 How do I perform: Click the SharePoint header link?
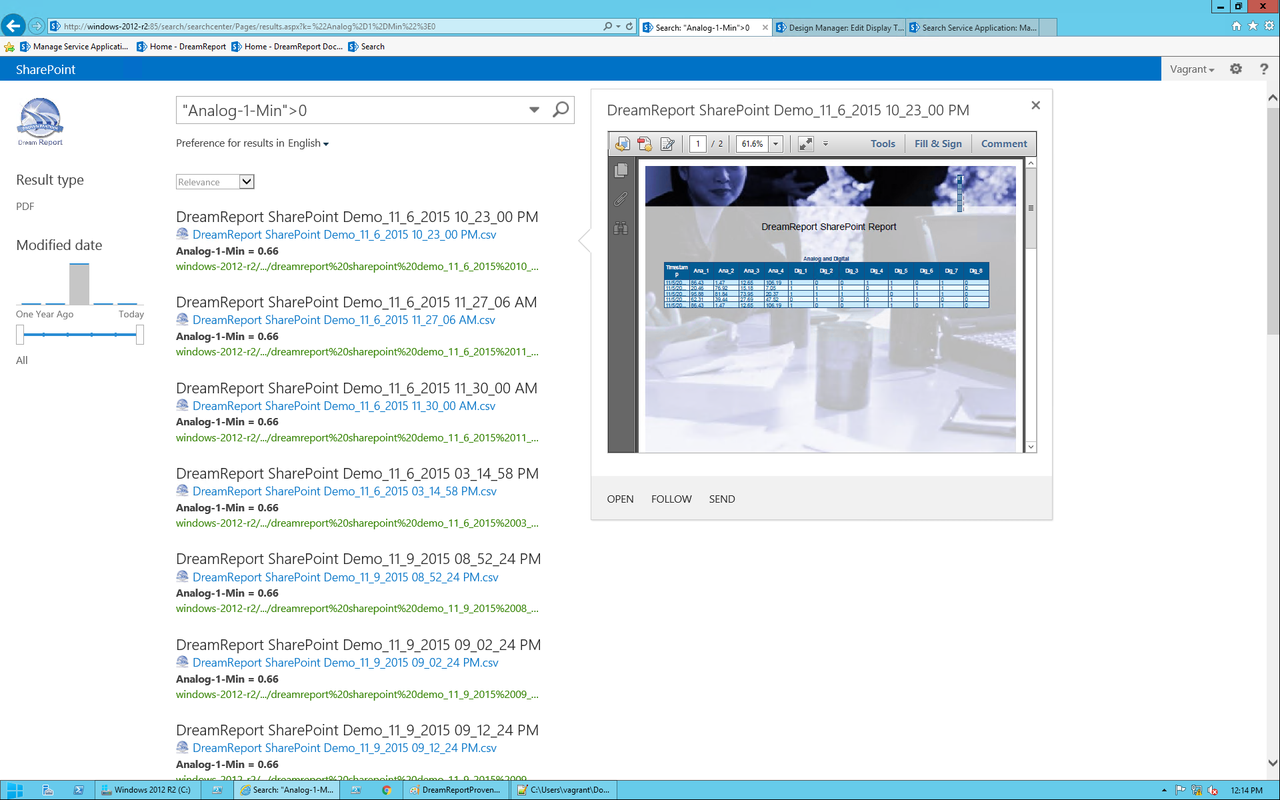click(x=46, y=70)
